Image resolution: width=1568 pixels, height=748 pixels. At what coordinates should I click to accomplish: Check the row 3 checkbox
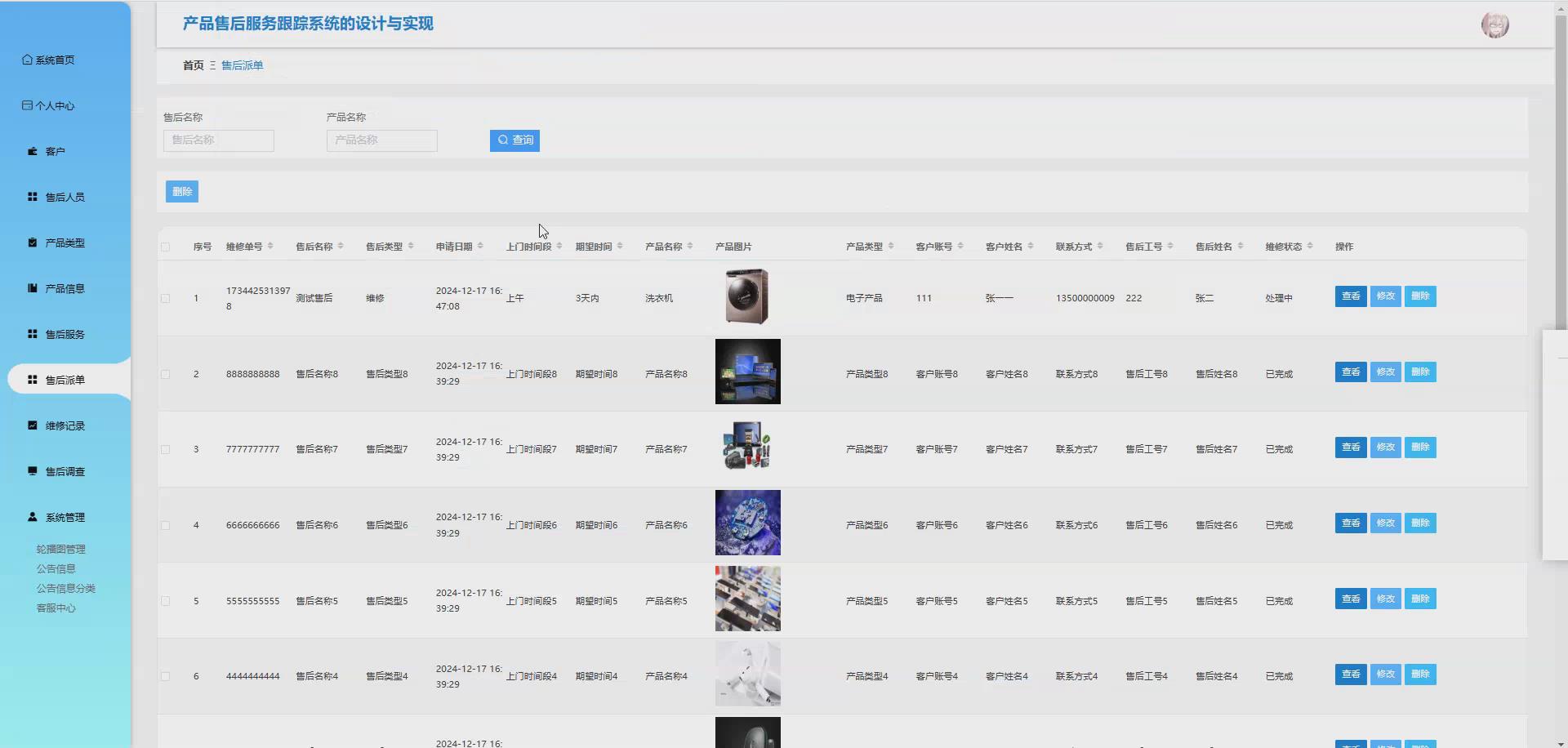[x=166, y=449]
